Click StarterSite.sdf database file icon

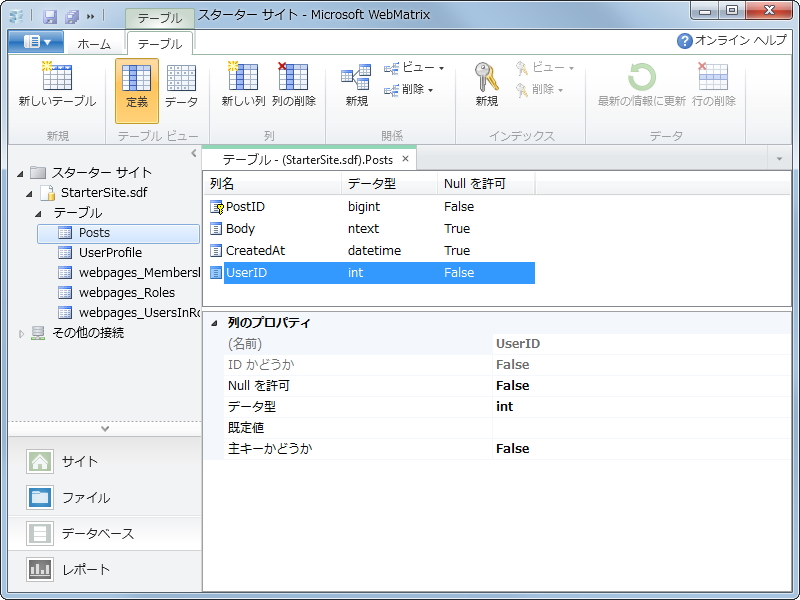click(x=47, y=193)
